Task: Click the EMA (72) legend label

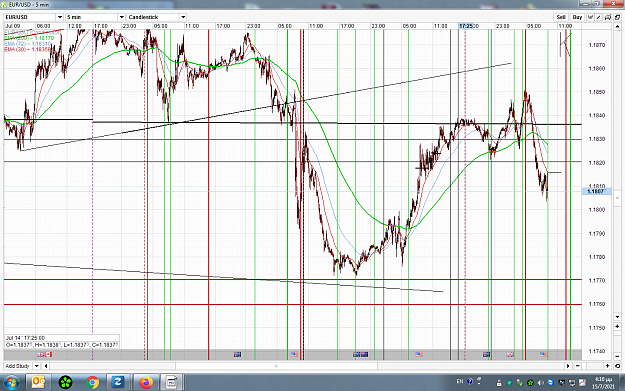Action: point(28,44)
